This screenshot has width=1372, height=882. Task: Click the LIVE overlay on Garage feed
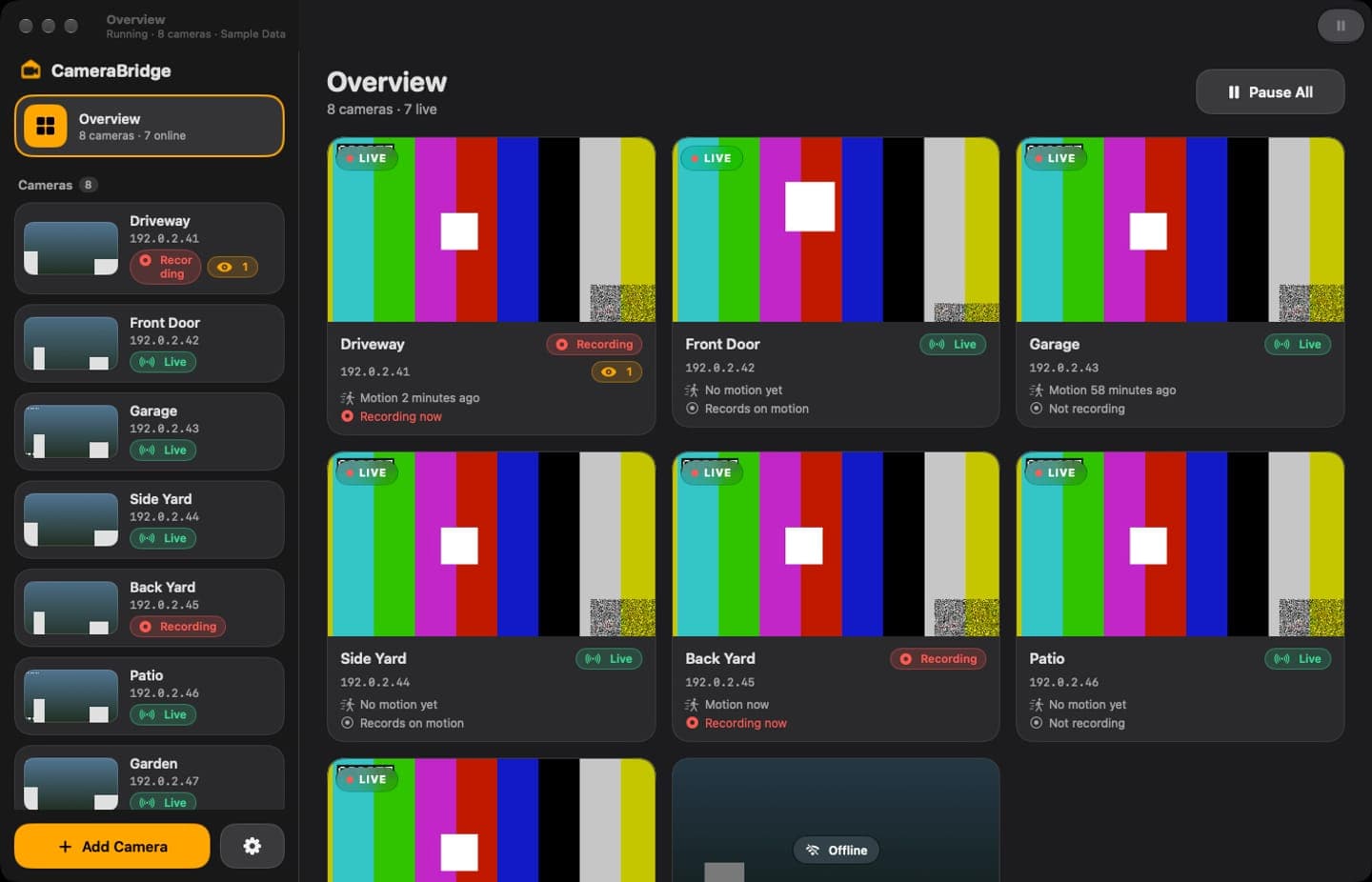[x=1056, y=158]
